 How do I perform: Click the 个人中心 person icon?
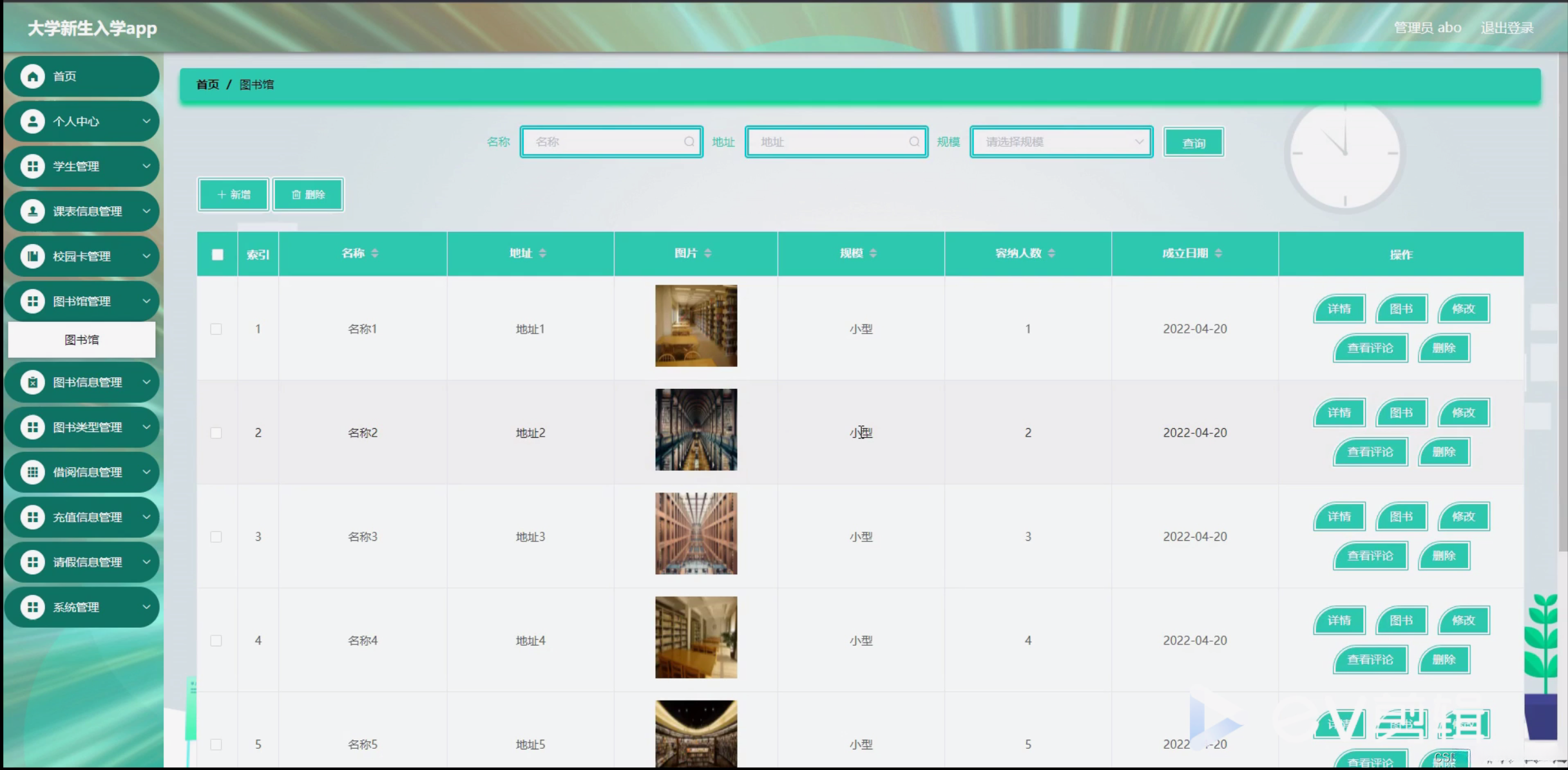32,122
